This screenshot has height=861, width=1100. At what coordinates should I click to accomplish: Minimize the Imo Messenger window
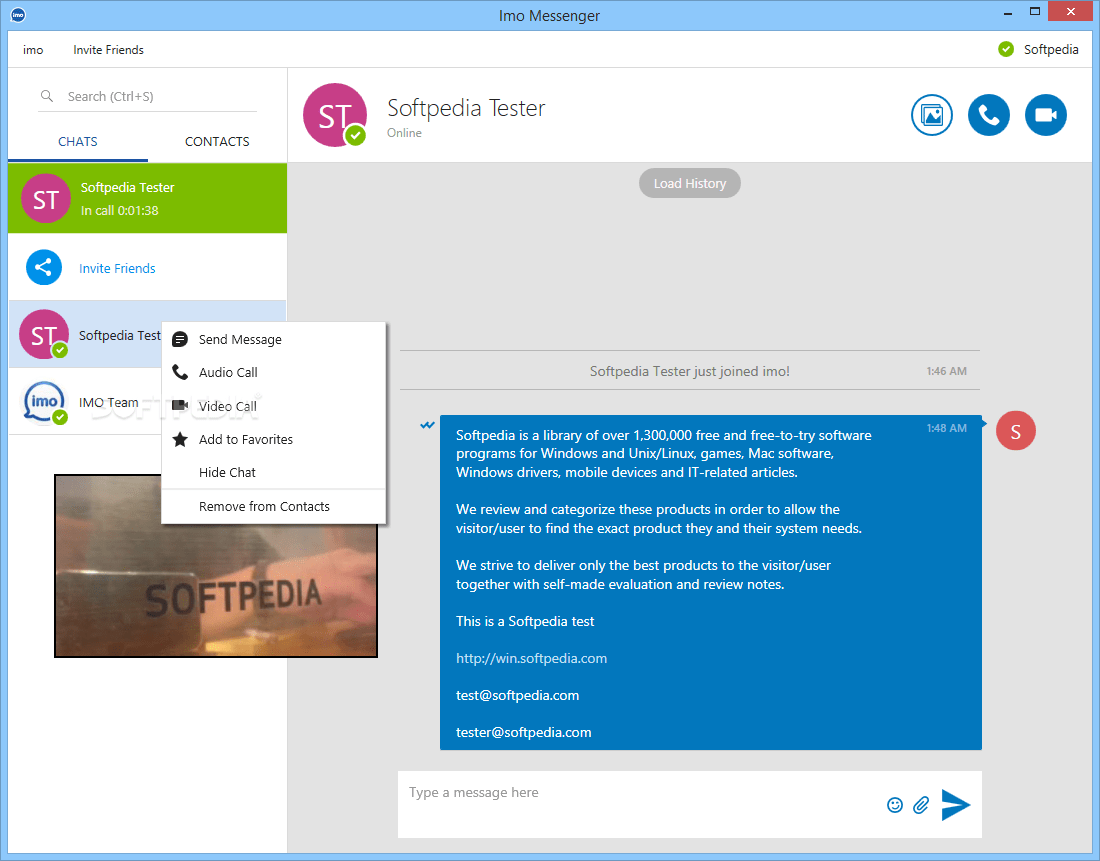tap(1008, 13)
